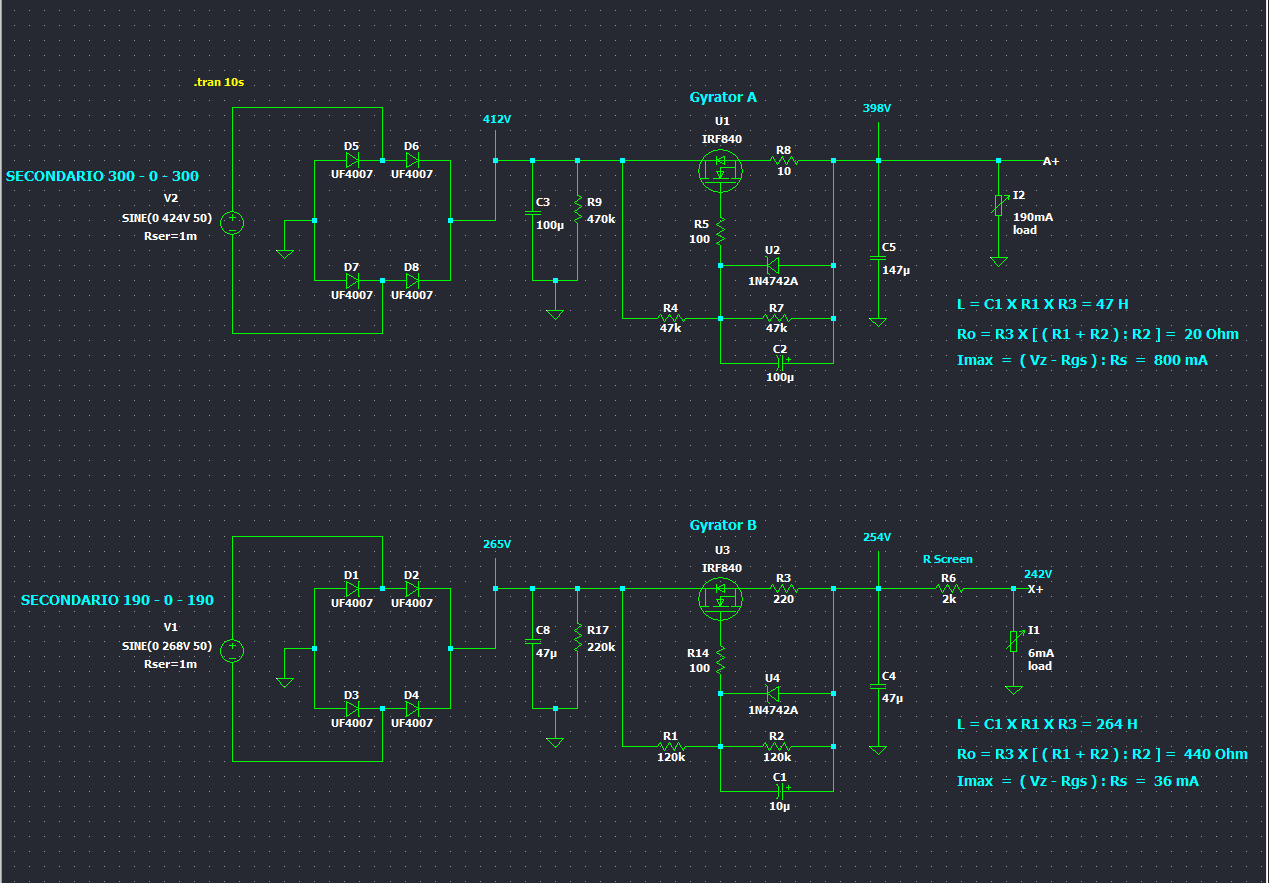Click diode D4 in the lower rectifier
1269x883 pixels.
pyautogui.click(x=412, y=708)
